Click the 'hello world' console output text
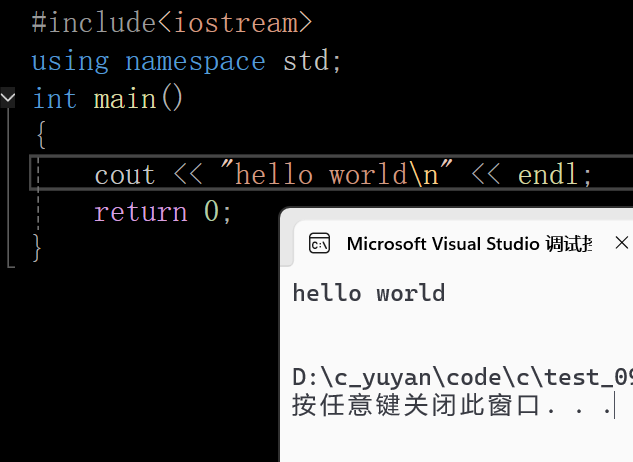The image size is (633, 462). tap(369, 293)
